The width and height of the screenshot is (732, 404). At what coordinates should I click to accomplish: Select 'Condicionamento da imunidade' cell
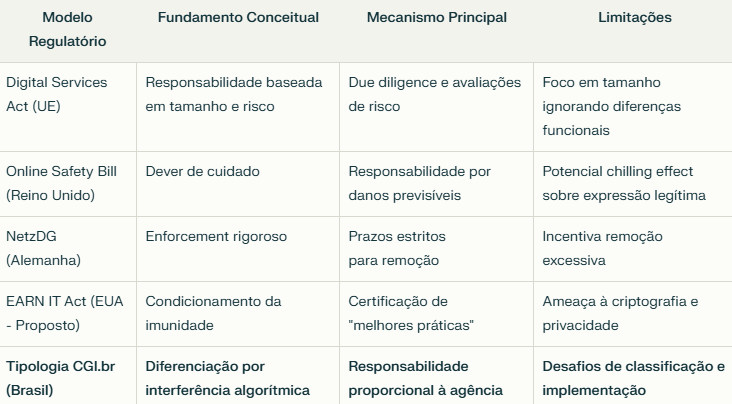point(238,314)
